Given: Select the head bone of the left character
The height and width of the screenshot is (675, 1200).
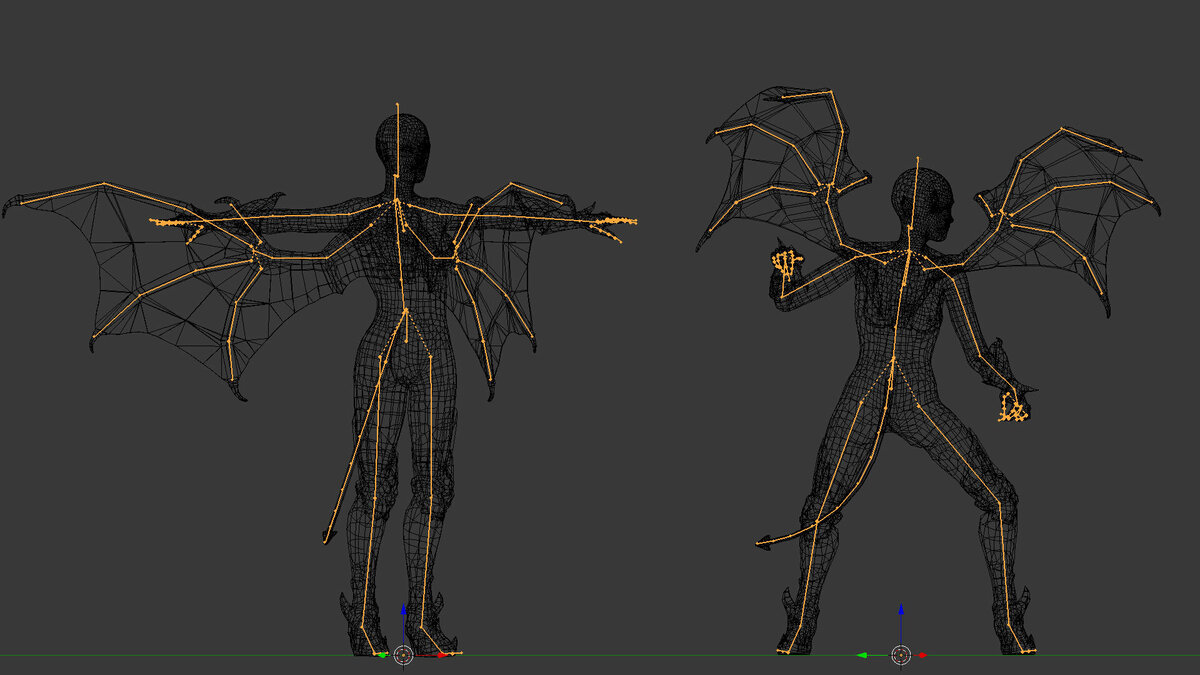Looking at the screenshot, I should [x=398, y=140].
